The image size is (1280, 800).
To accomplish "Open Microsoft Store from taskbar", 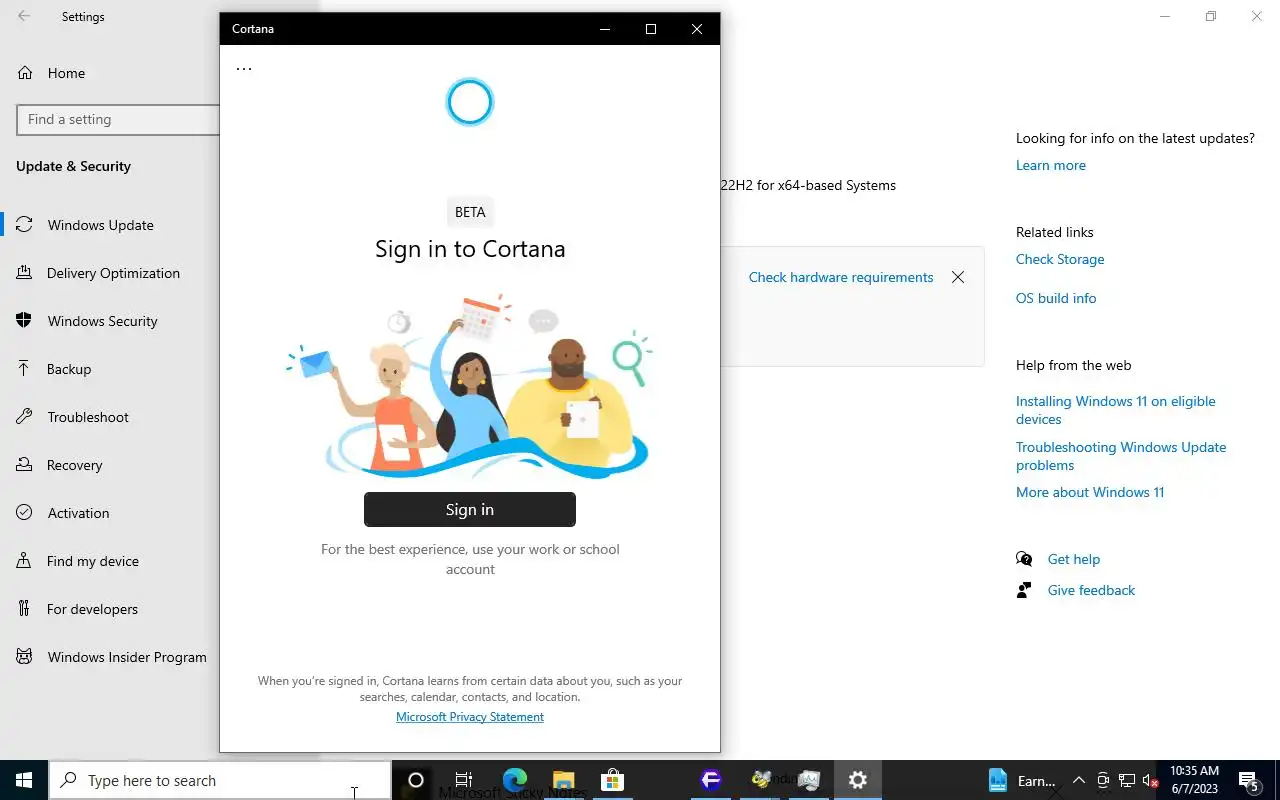I will click(612, 780).
